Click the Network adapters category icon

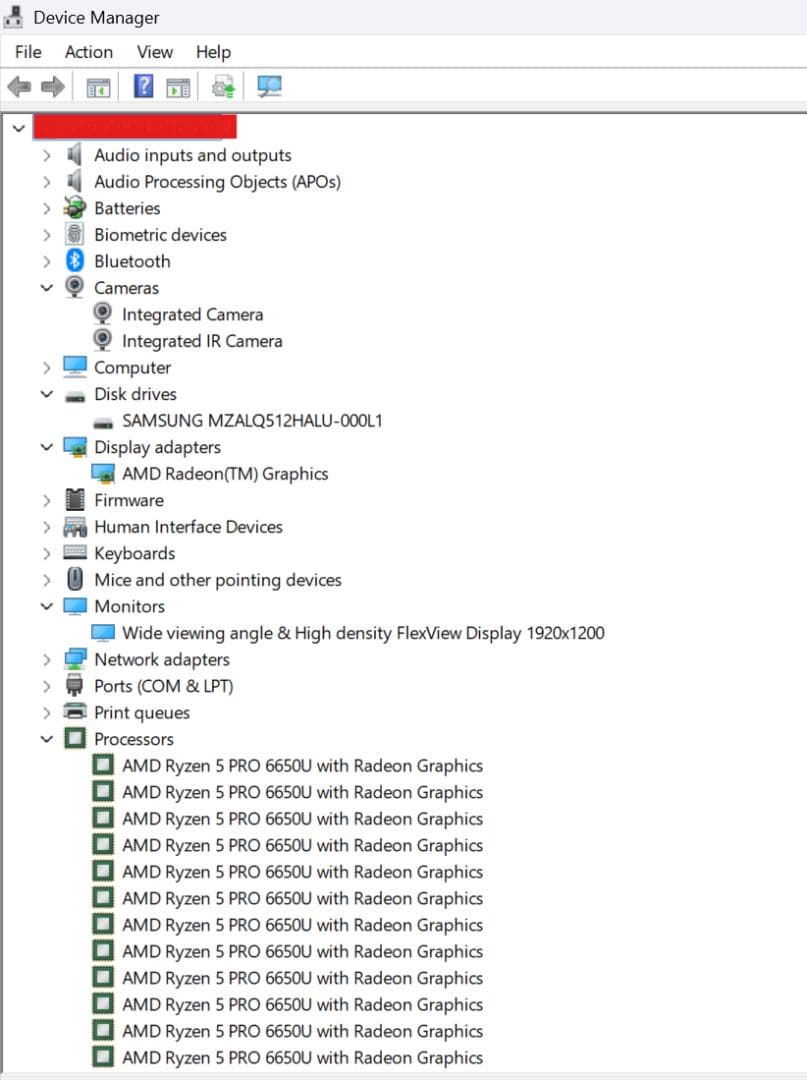74,659
